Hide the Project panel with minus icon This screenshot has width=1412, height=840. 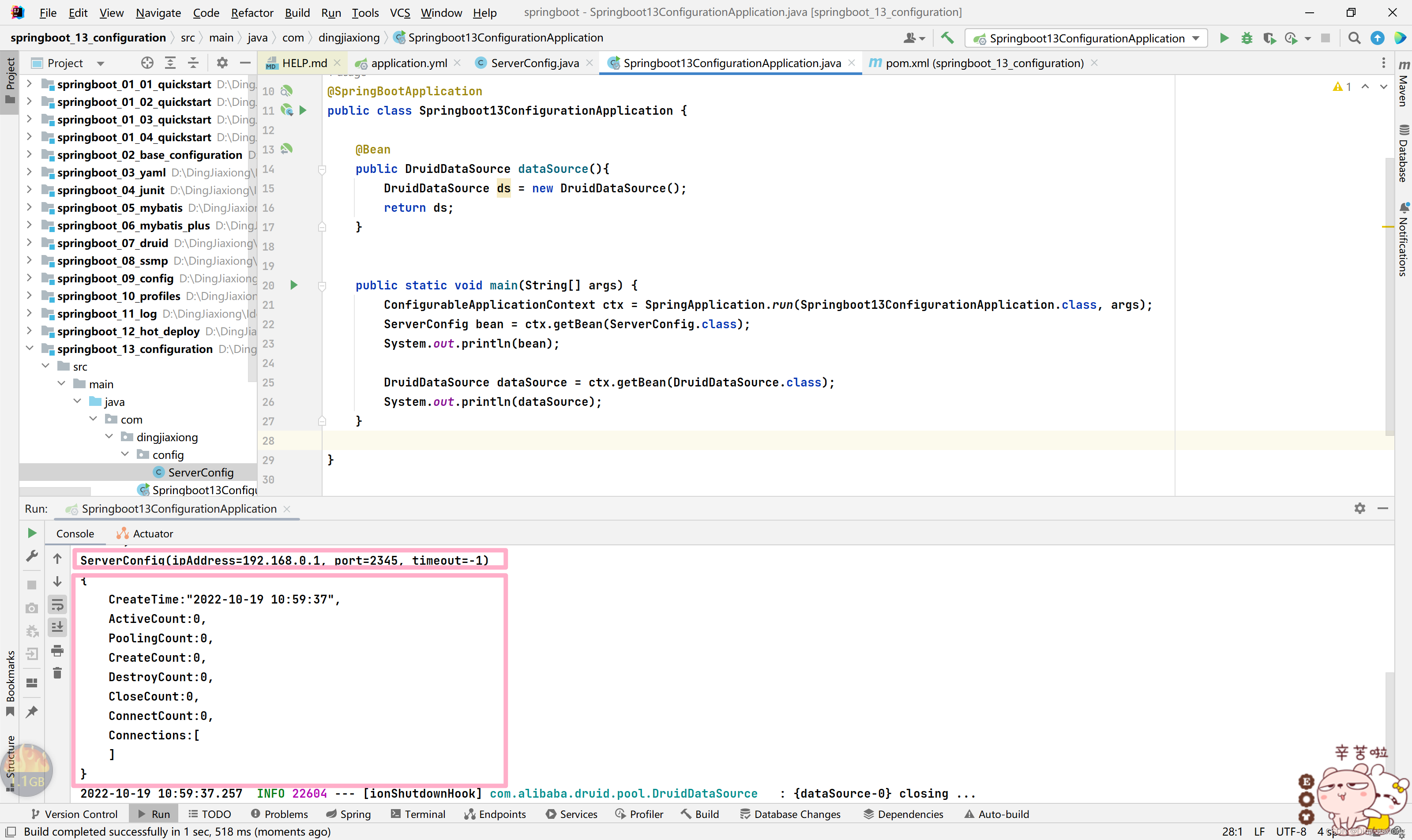pyautogui.click(x=244, y=63)
